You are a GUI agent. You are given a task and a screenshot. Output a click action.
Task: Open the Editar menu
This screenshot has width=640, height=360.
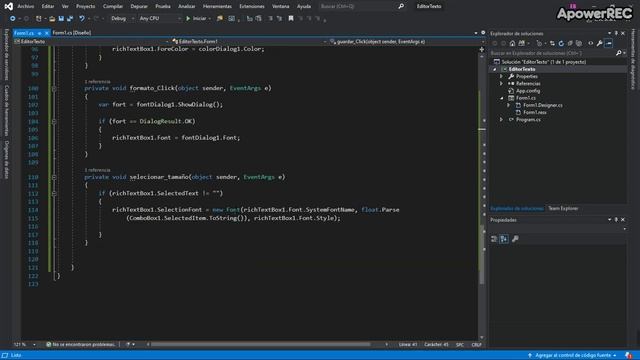[48, 7]
